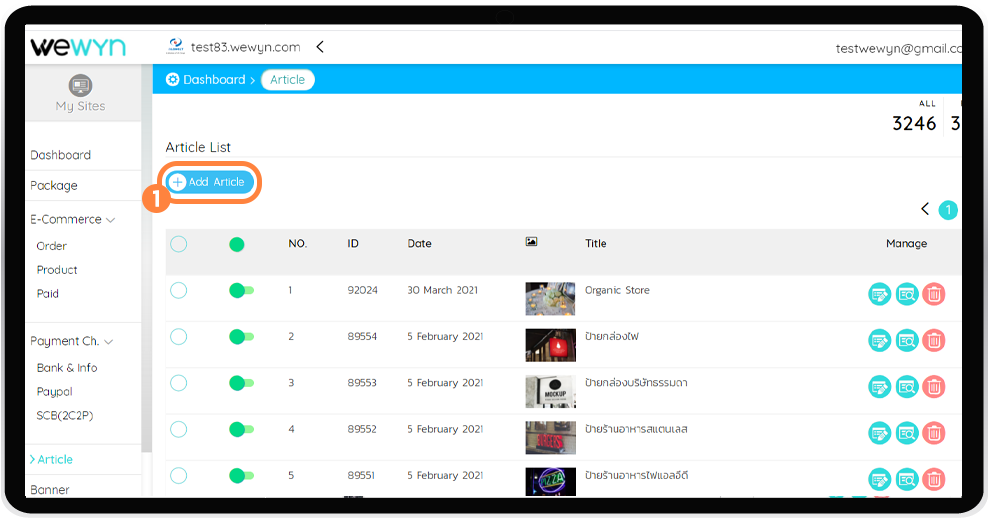This screenshot has height=521, width=990.
Task: Edit the Organic Store article
Action: pyautogui.click(x=880, y=294)
